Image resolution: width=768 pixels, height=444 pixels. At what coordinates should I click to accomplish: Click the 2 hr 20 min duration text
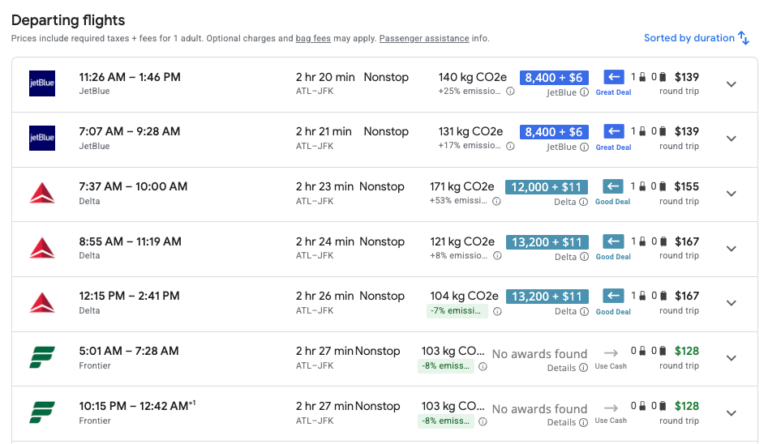pyautogui.click(x=325, y=77)
